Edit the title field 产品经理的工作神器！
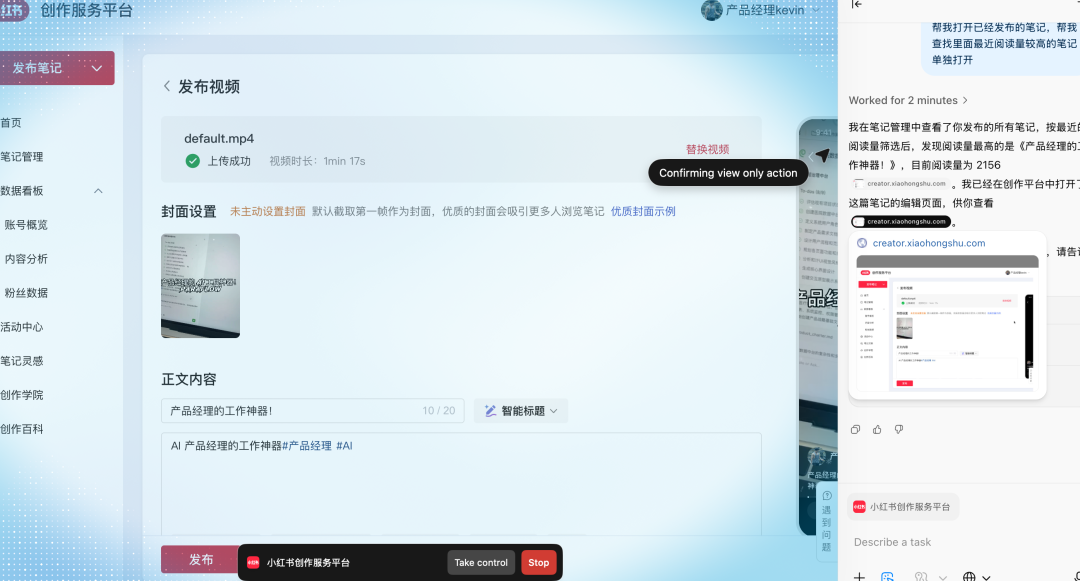Screen dimensions: 1080x581 click(x=312, y=411)
